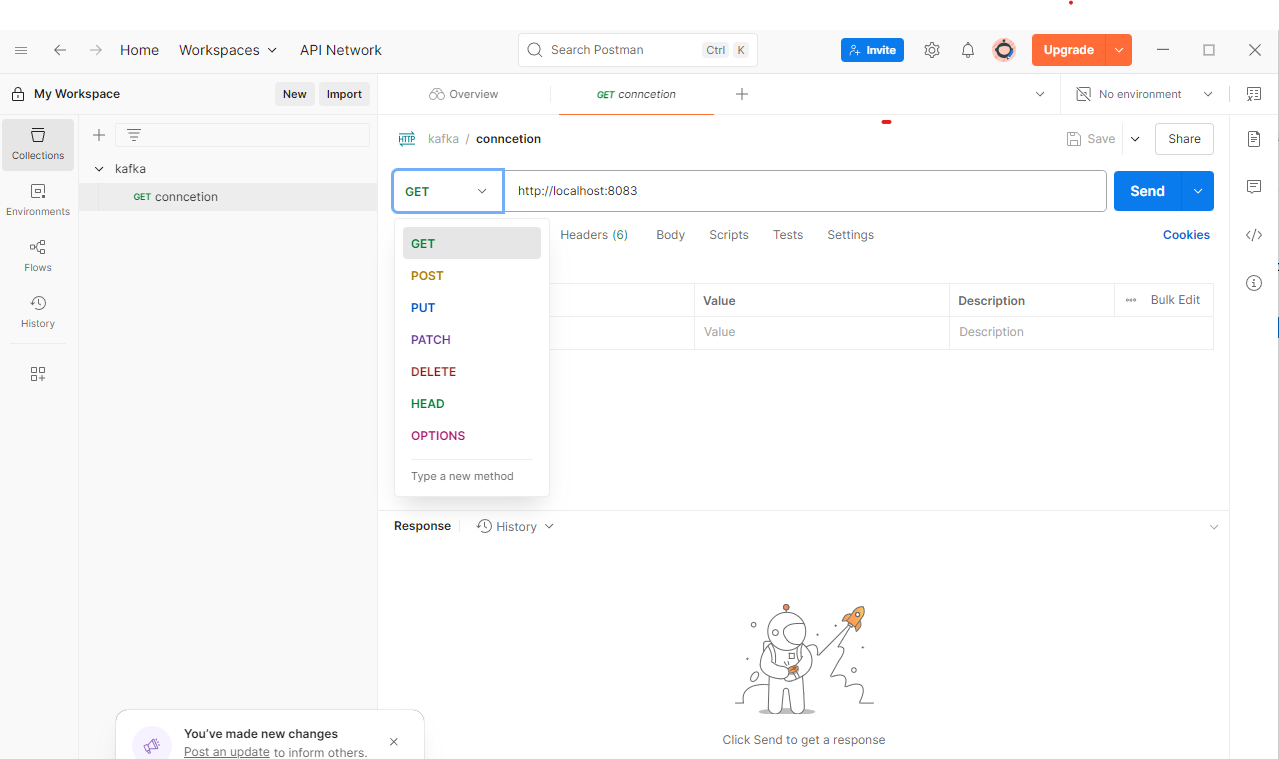The image size is (1279, 759).
Task: Open the tab list chevron dropdown
Action: point(1040,94)
